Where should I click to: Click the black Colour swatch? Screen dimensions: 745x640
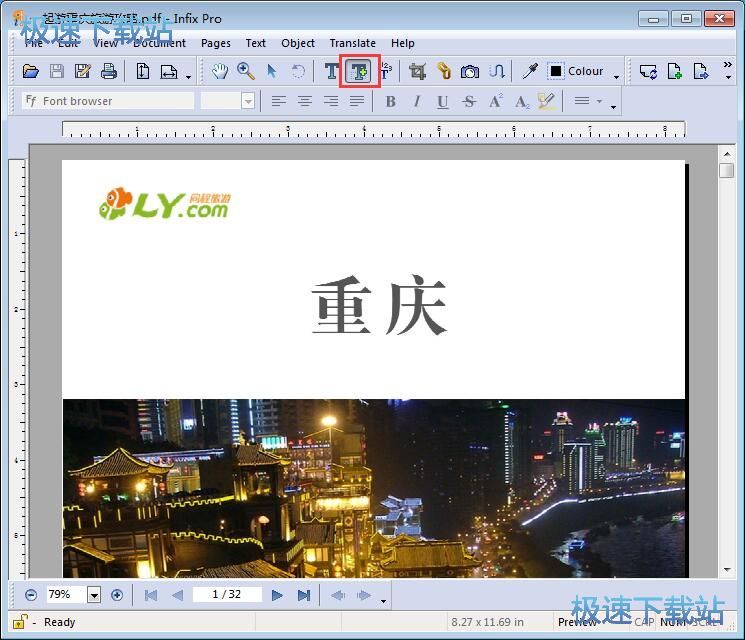coord(555,71)
